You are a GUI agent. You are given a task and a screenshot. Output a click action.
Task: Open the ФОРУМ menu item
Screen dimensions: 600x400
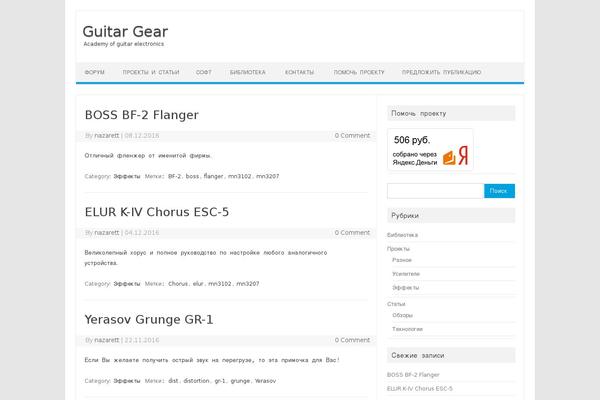click(x=95, y=72)
